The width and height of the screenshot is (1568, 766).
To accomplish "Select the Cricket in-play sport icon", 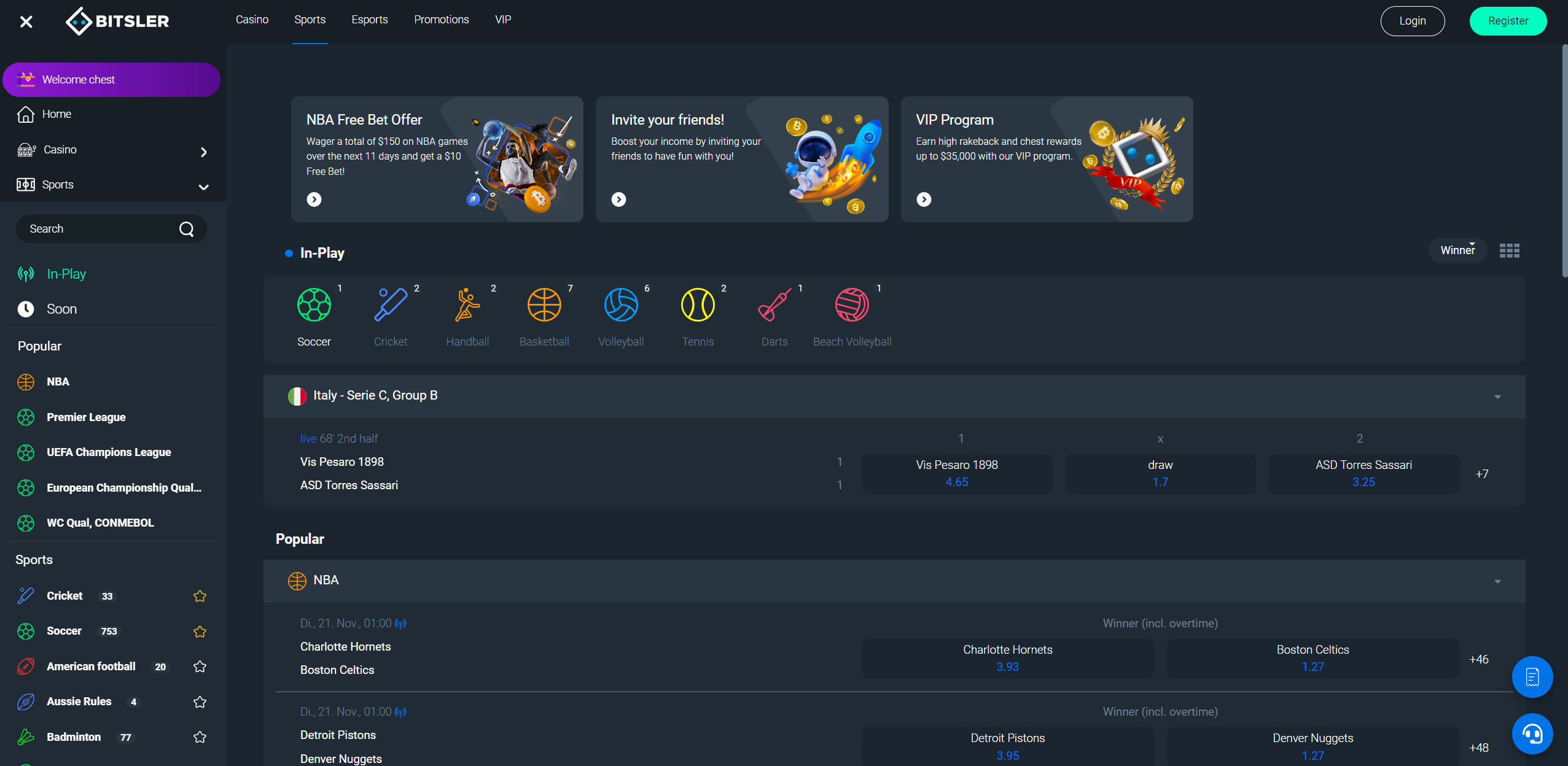I will 391,306.
